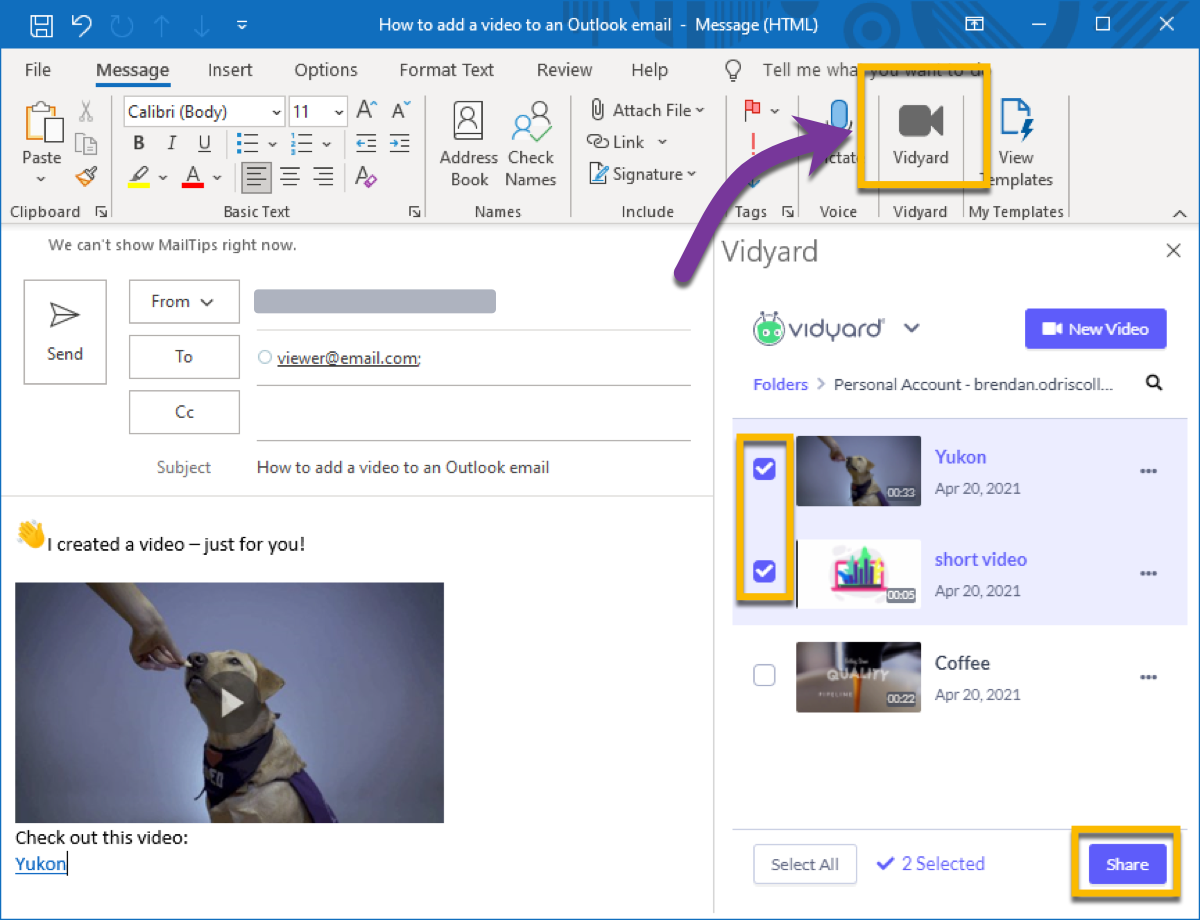The image size is (1200, 920).
Task: Uncheck the Yukon video checkbox
Action: [x=764, y=468]
